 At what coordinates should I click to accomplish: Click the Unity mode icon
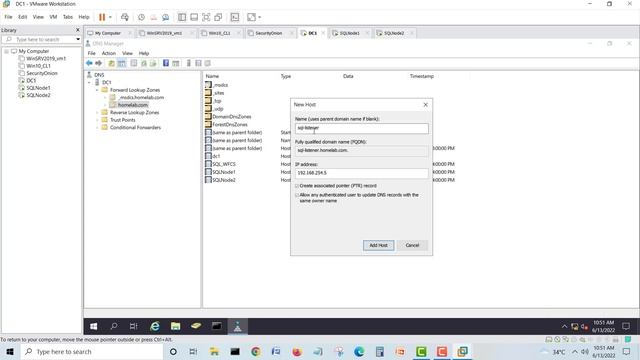[x=218, y=17]
